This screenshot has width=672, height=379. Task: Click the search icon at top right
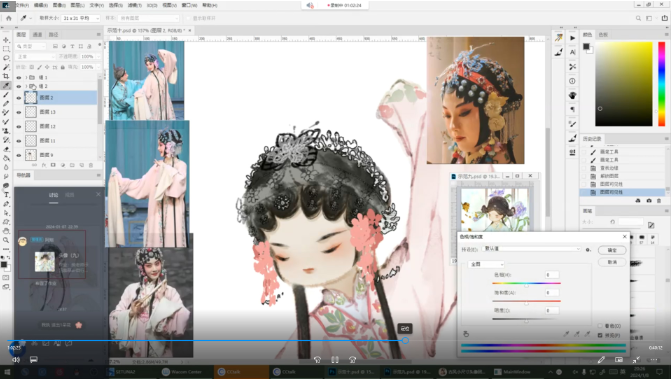(x=638, y=18)
